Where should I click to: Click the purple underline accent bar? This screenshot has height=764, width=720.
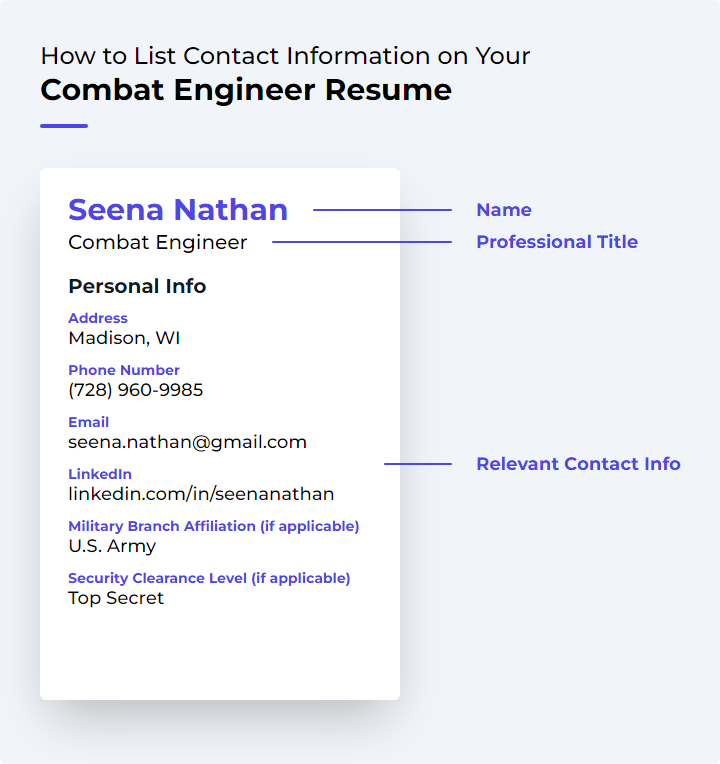click(64, 126)
